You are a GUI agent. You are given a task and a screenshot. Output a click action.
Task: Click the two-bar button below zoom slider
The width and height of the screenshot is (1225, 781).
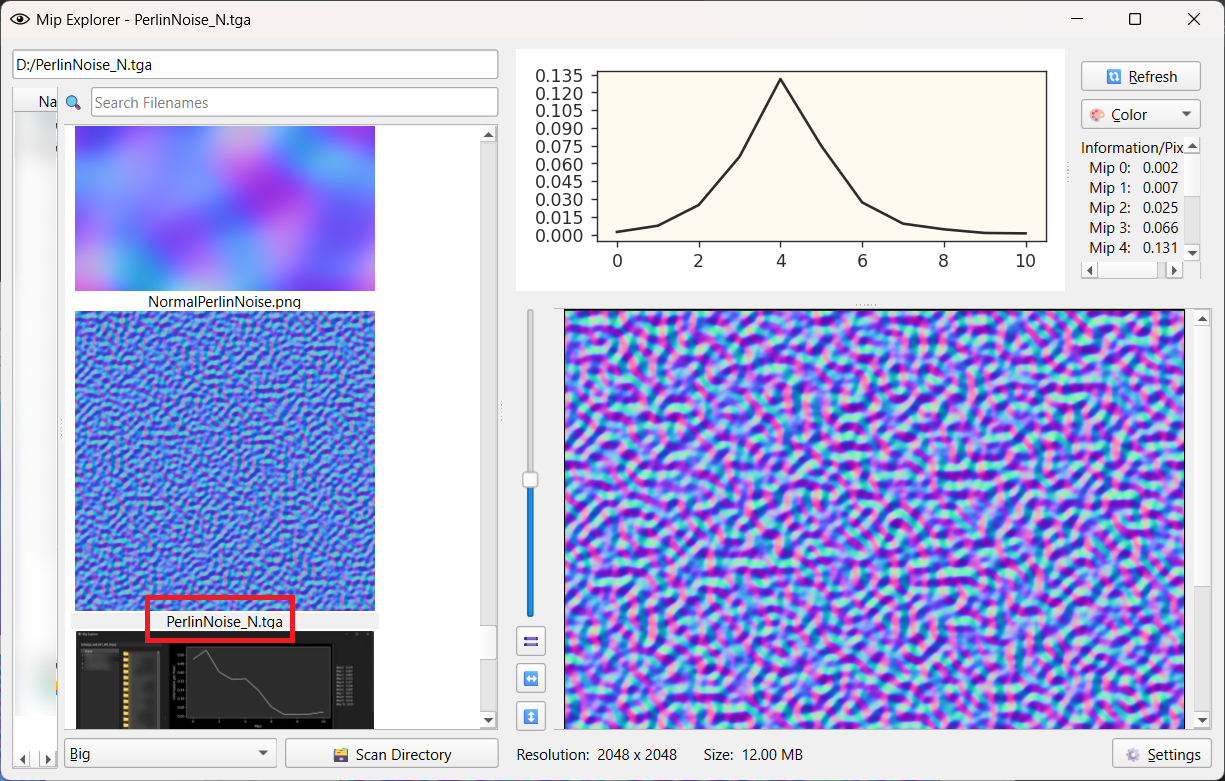tap(531, 640)
